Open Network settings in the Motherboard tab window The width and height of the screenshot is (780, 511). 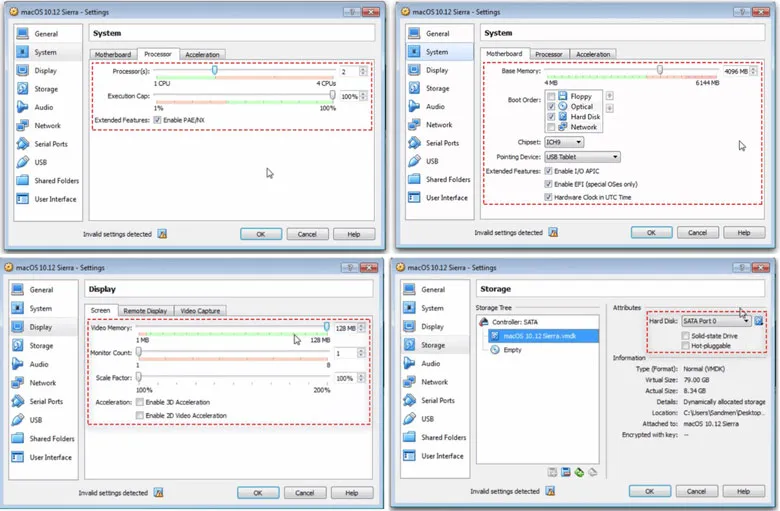(x=439, y=125)
